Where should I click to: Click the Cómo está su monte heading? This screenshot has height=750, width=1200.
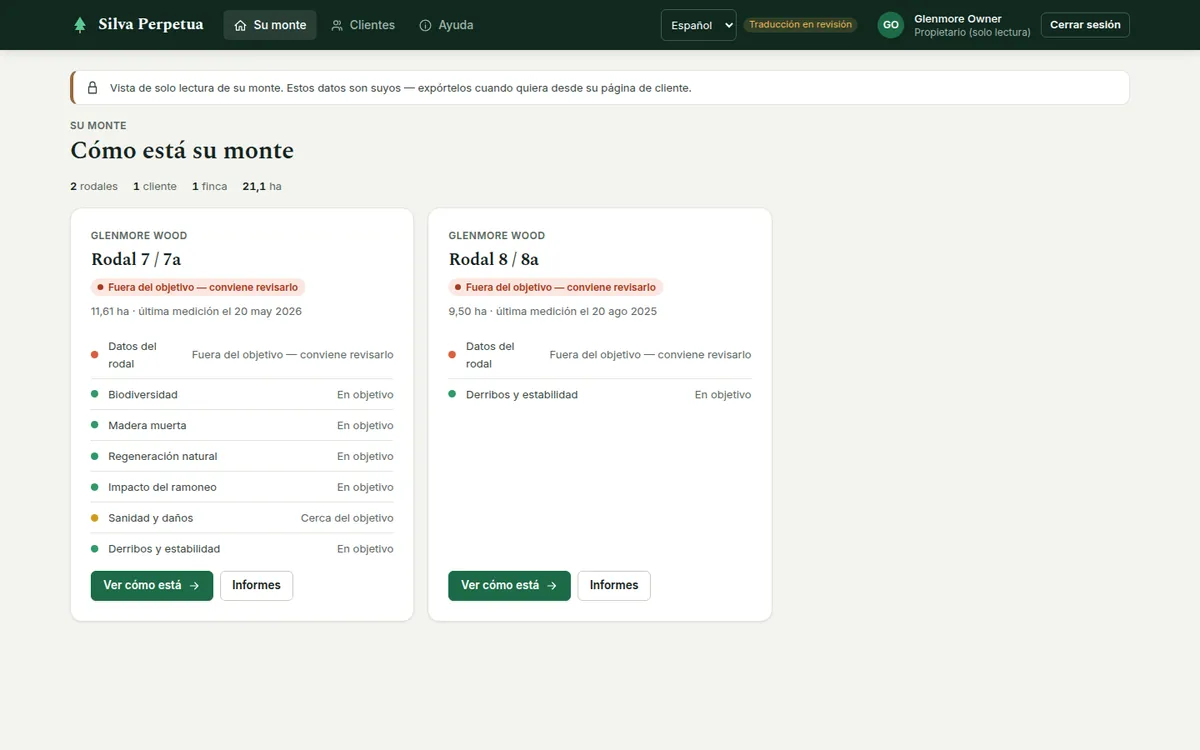tap(182, 151)
